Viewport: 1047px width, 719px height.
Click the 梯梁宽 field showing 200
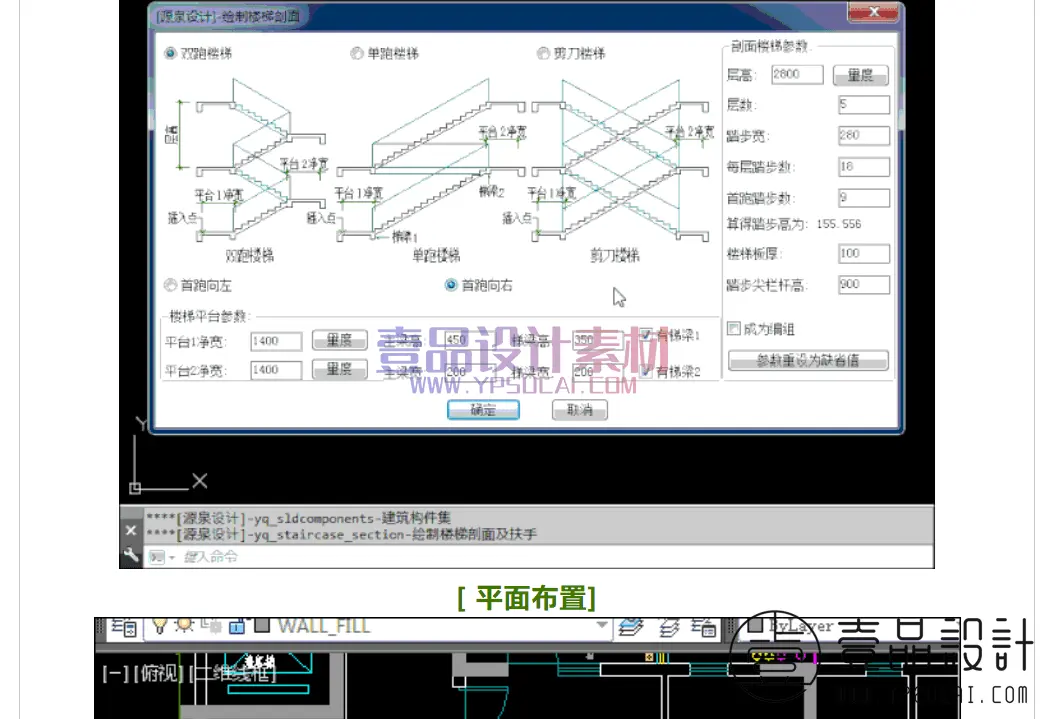pos(598,372)
